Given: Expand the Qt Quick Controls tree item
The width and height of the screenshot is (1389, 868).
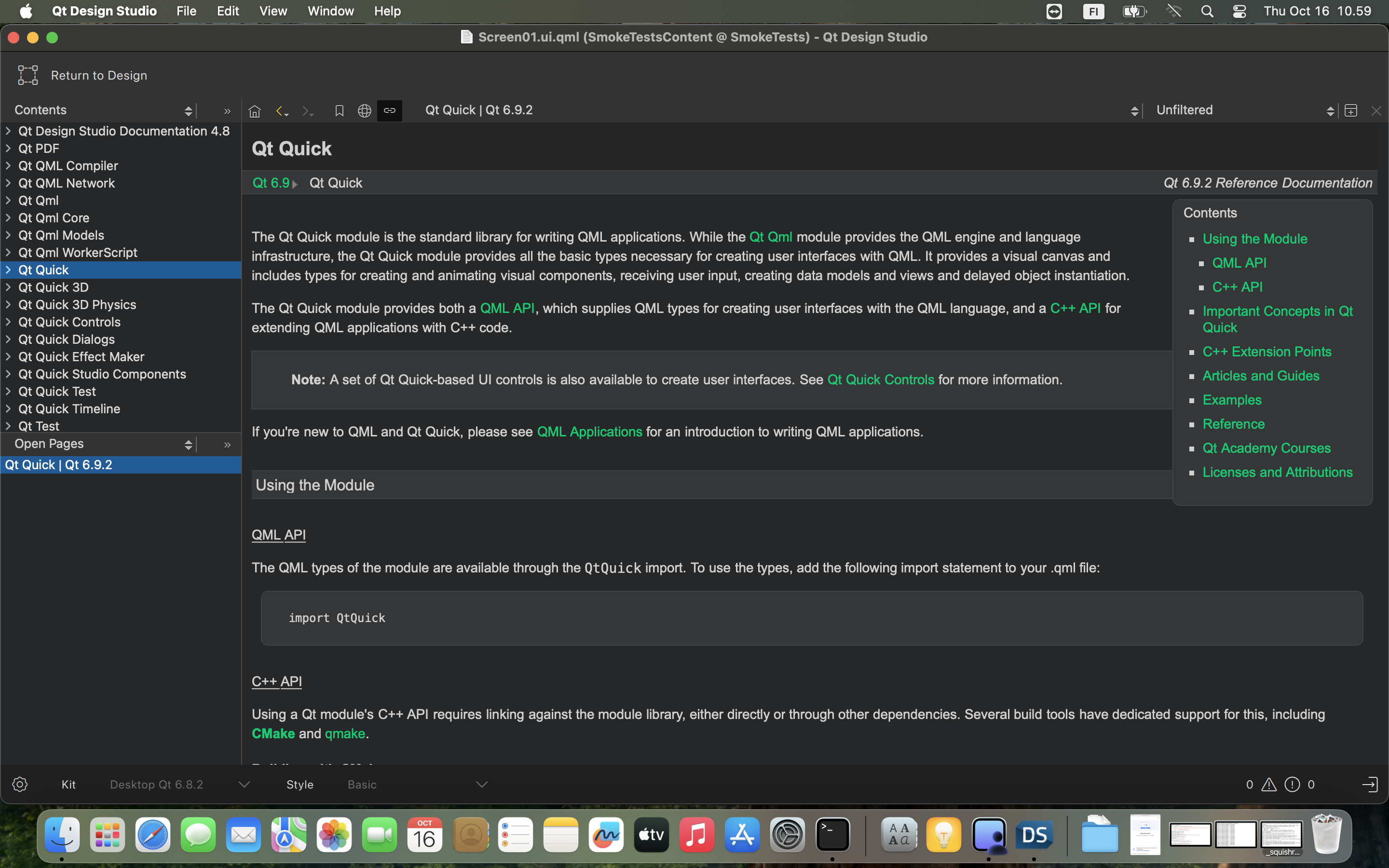Looking at the screenshot, I should click(8, 322).
